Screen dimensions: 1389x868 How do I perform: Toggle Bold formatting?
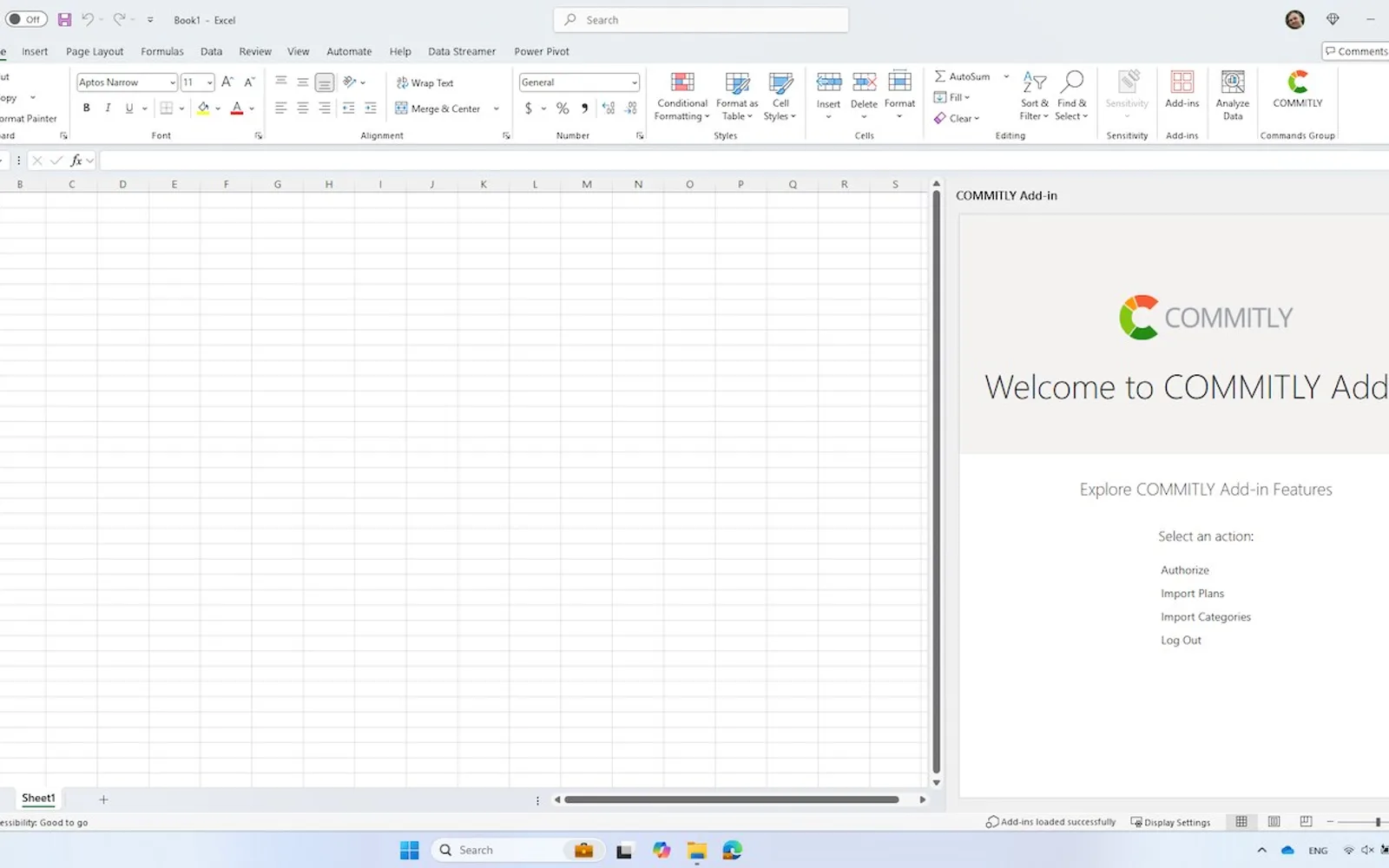[86, 108]
